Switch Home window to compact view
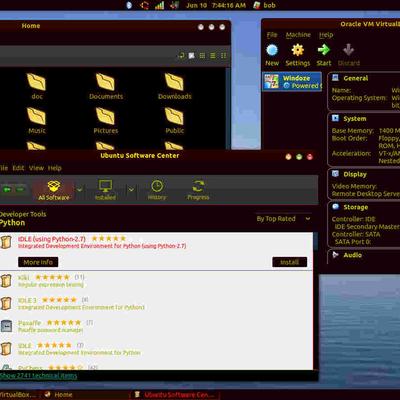 click(223, 56)
